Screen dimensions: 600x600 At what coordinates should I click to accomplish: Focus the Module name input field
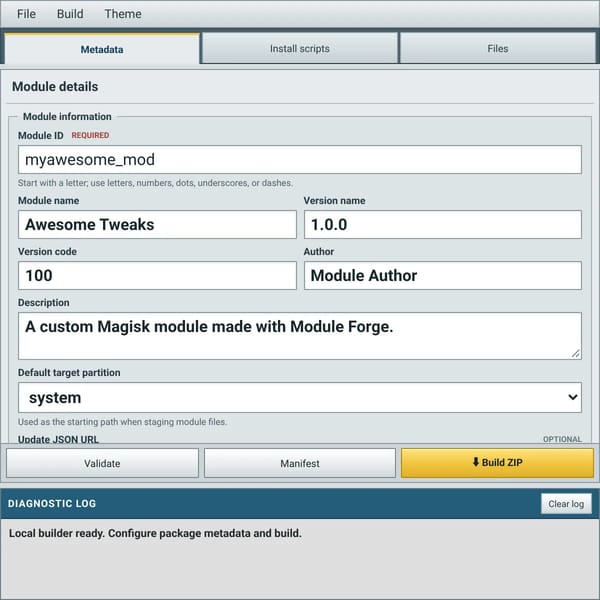157,225
